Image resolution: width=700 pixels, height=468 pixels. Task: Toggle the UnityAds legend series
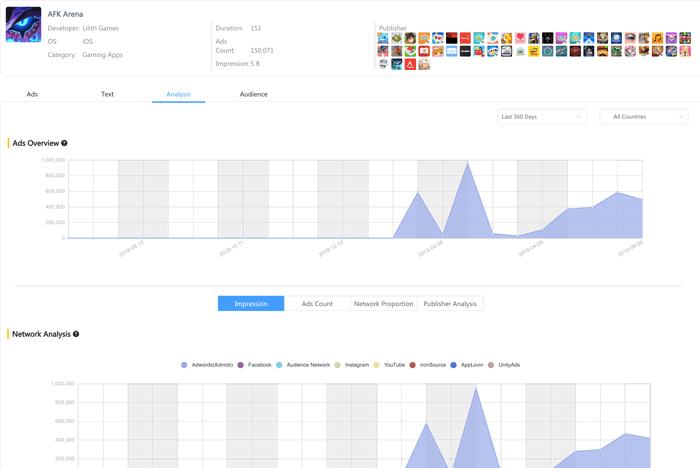pyautogui.click(x=504, y=365)
